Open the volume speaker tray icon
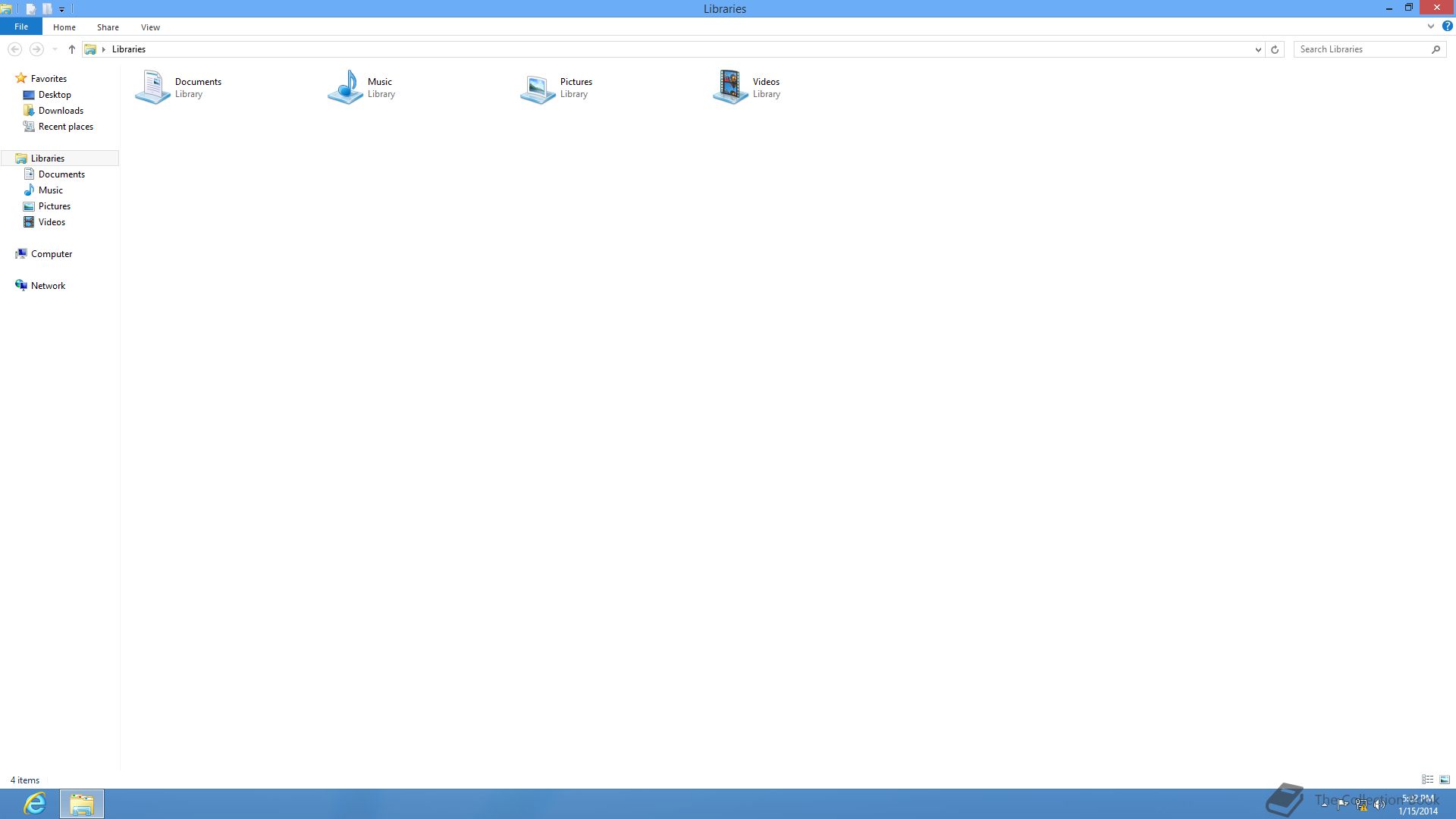1456x819 pixels. click(x=1379, y=805)
